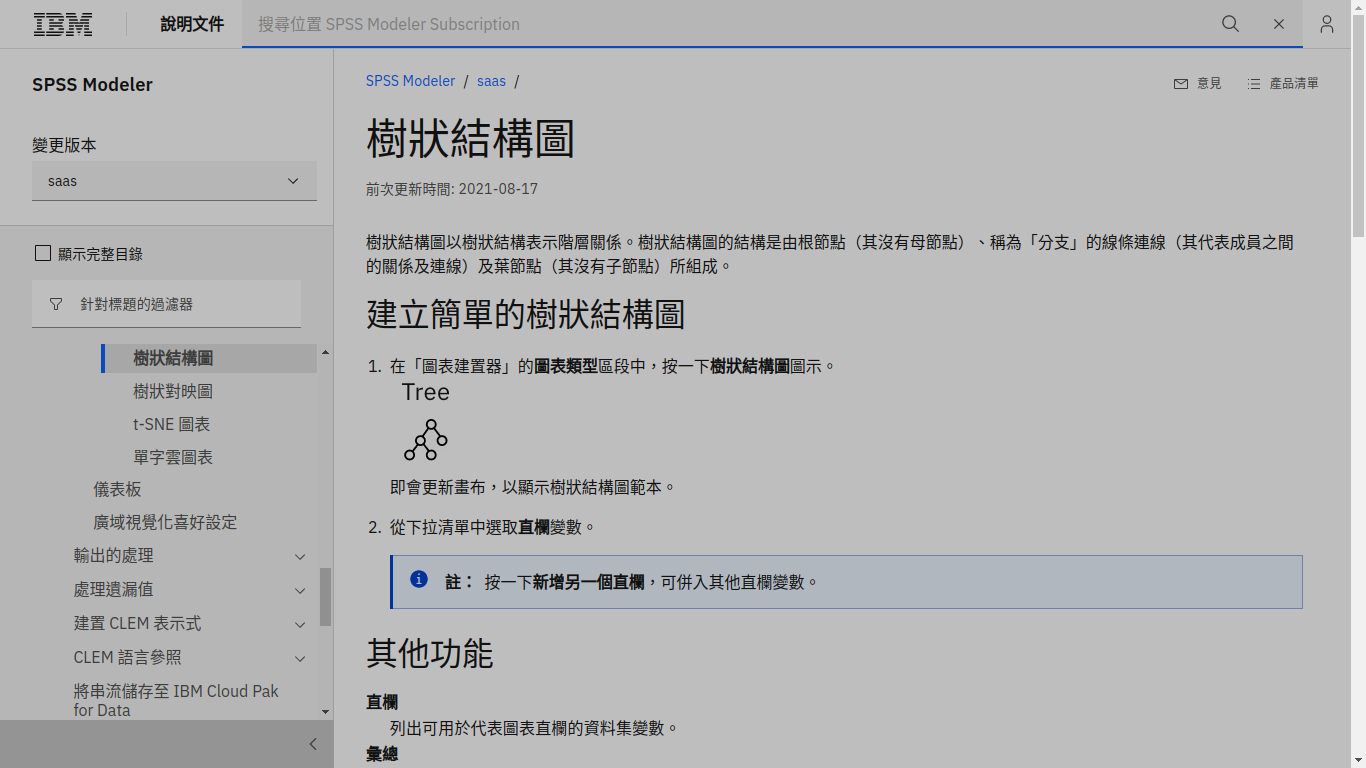This screenshot has height=768, width=1366.
Task: Click the SPSS Modeler breadcrumb link
Action: (410, 81)
